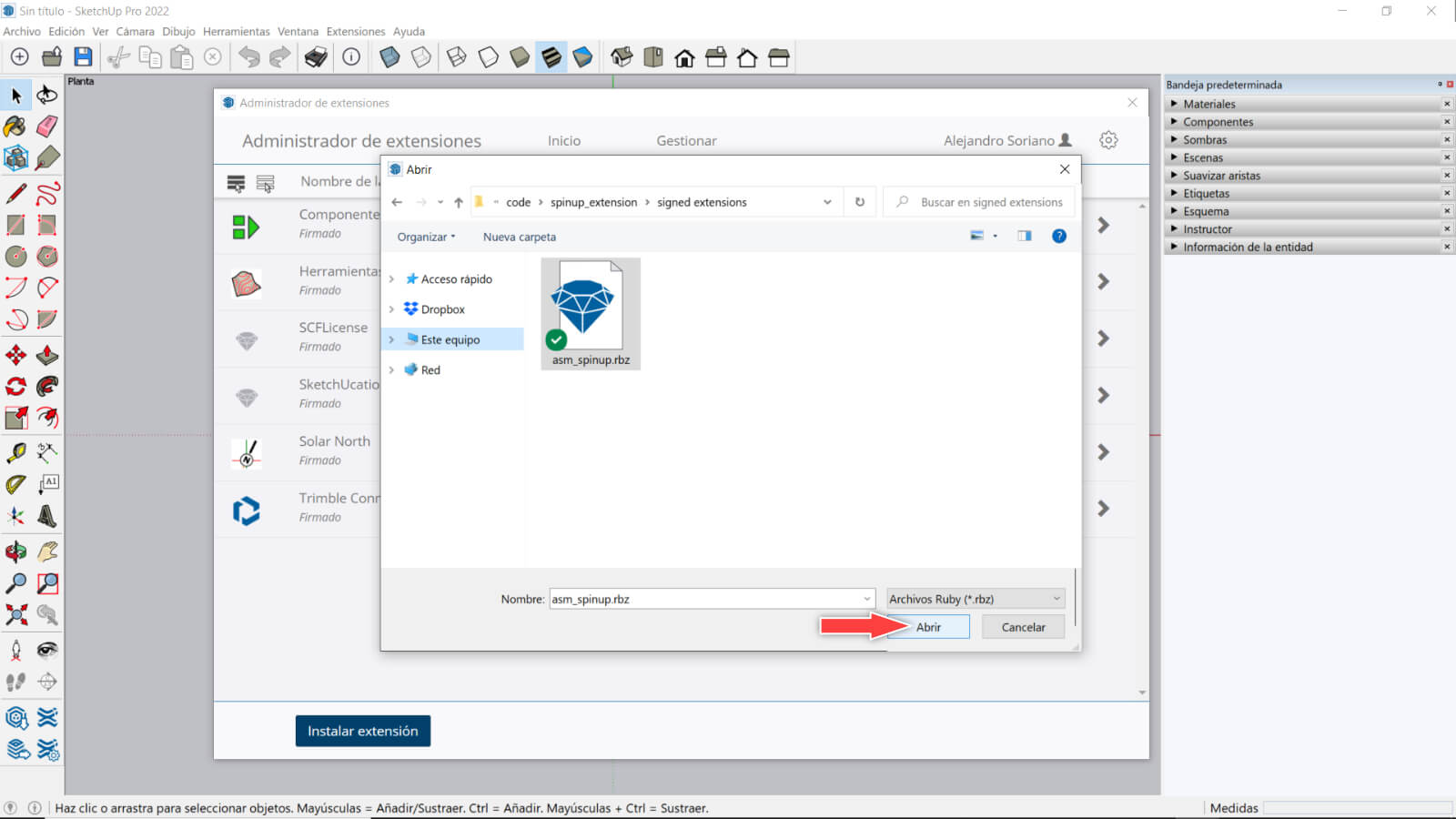Expand the Componentes tray panel
This screenshot has width=1456, height=819.
[x=1174, y=122]
